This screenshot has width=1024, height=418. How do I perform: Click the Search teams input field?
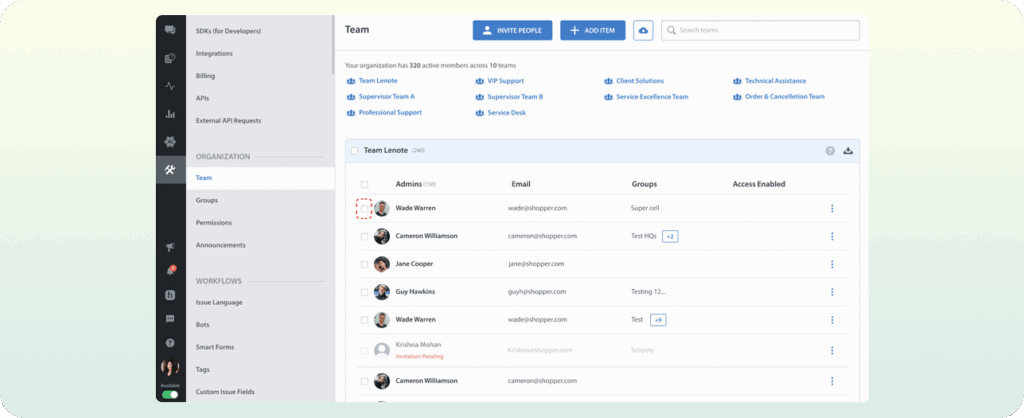click(x=760, y=30)
